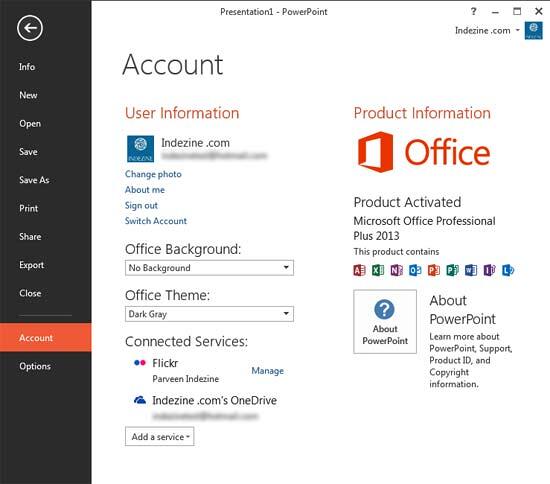This screenshot has height=484, width=550.
Task: Click the Outlook product icon
Action: click(x=415, y=270)
